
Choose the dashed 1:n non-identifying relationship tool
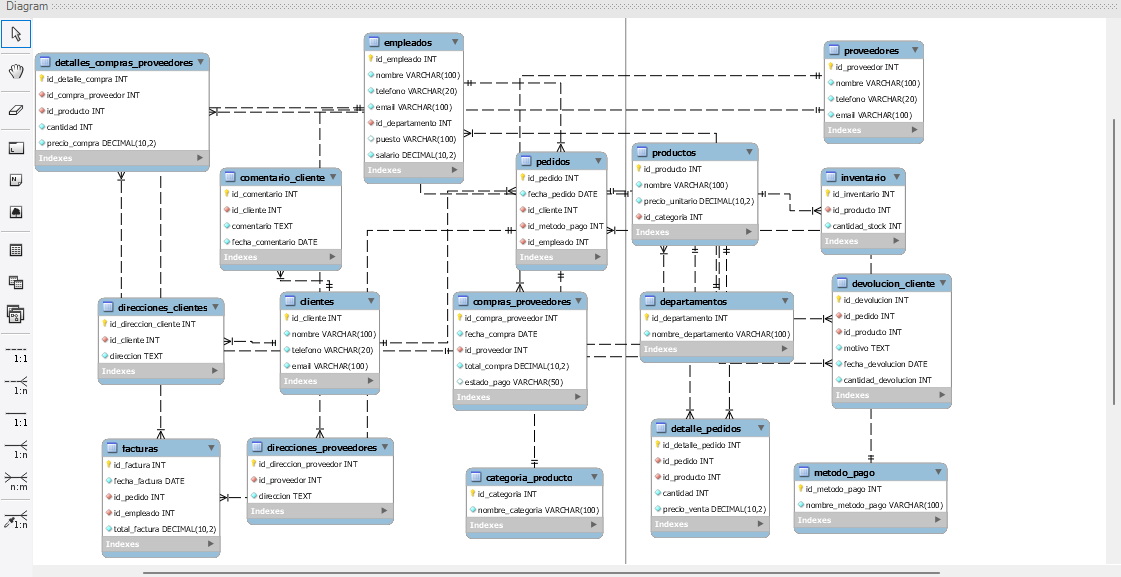[16, 386]
